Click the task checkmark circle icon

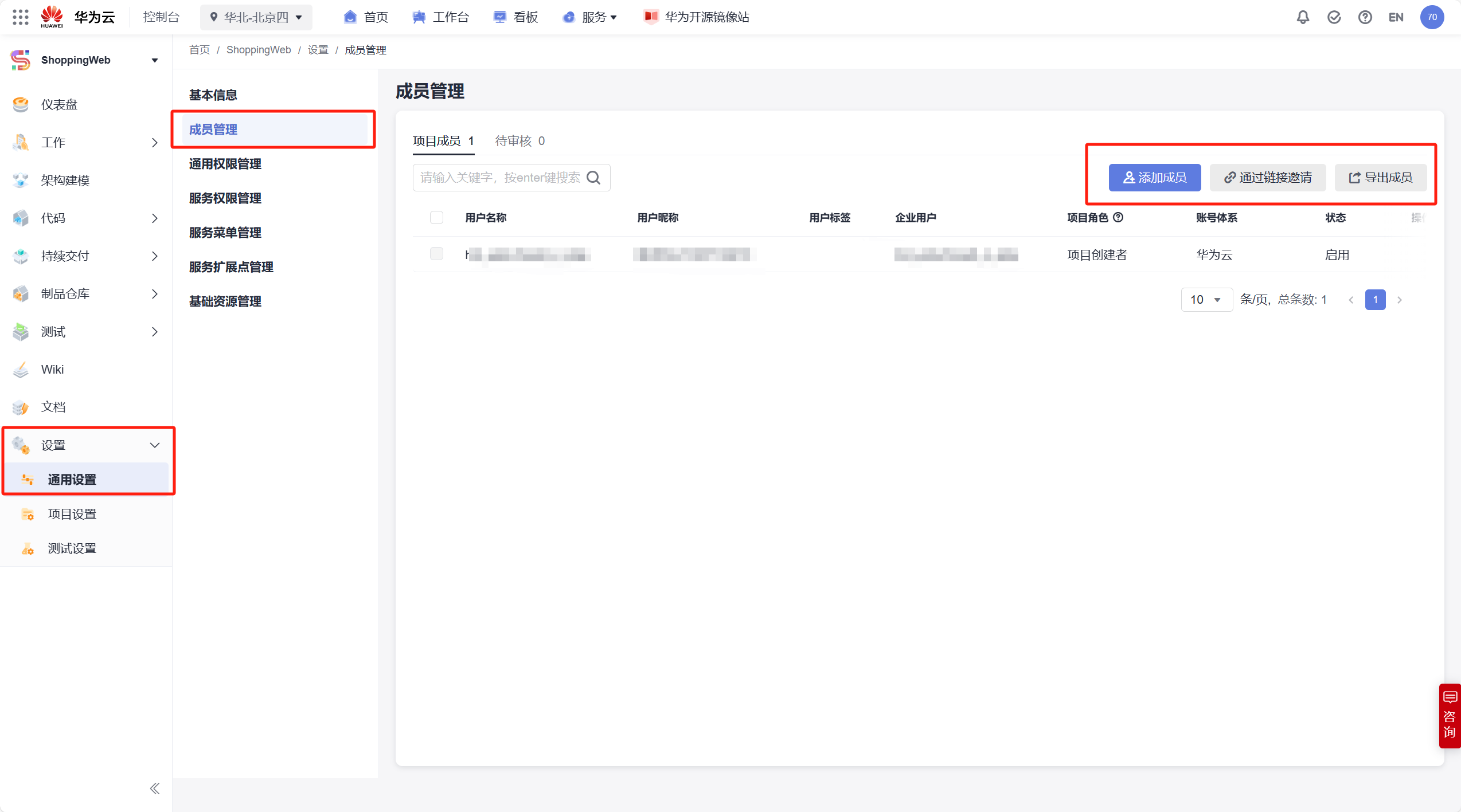pos(1334,17)
